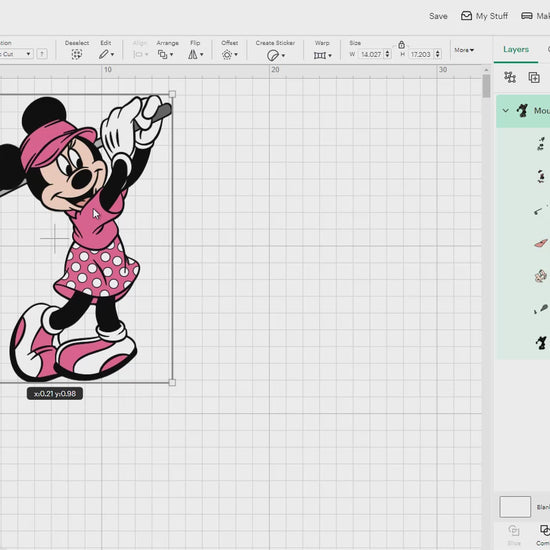This screenshot has height=550, width=550.
Task: Click the Combine icon at the panel bottom
Action: 544,530
